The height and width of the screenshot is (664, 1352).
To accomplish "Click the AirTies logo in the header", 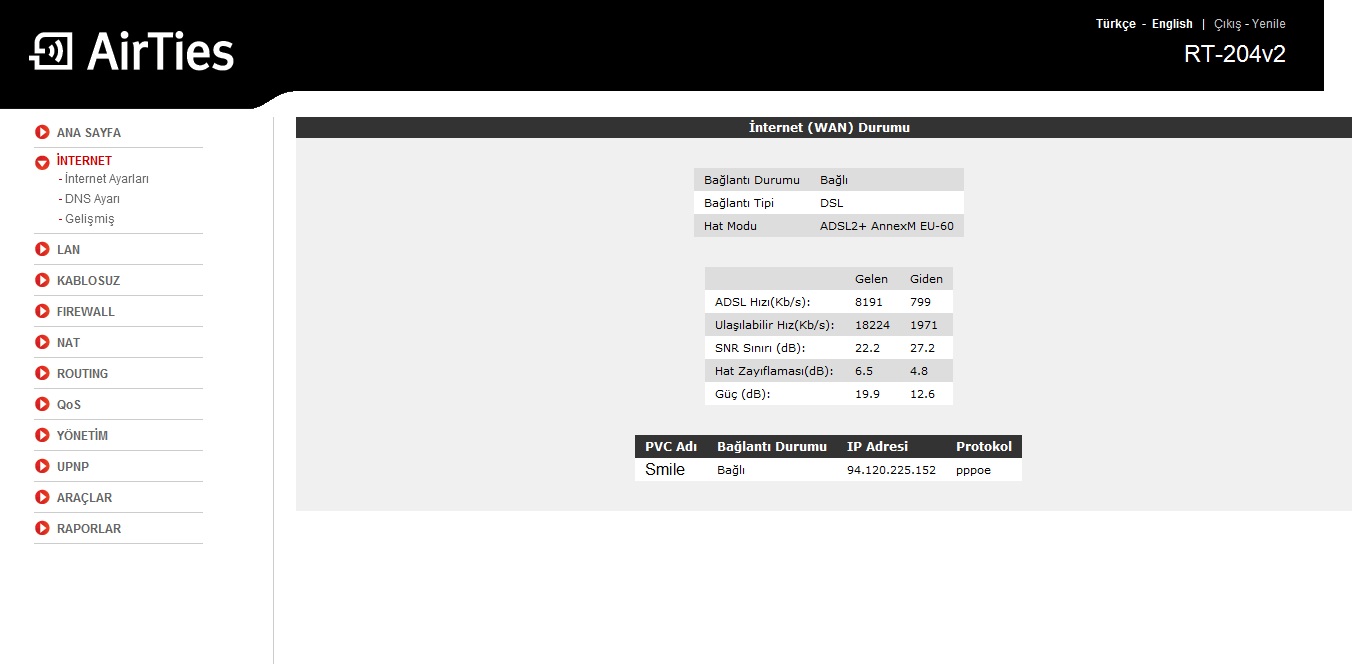I will coord(131,52).
